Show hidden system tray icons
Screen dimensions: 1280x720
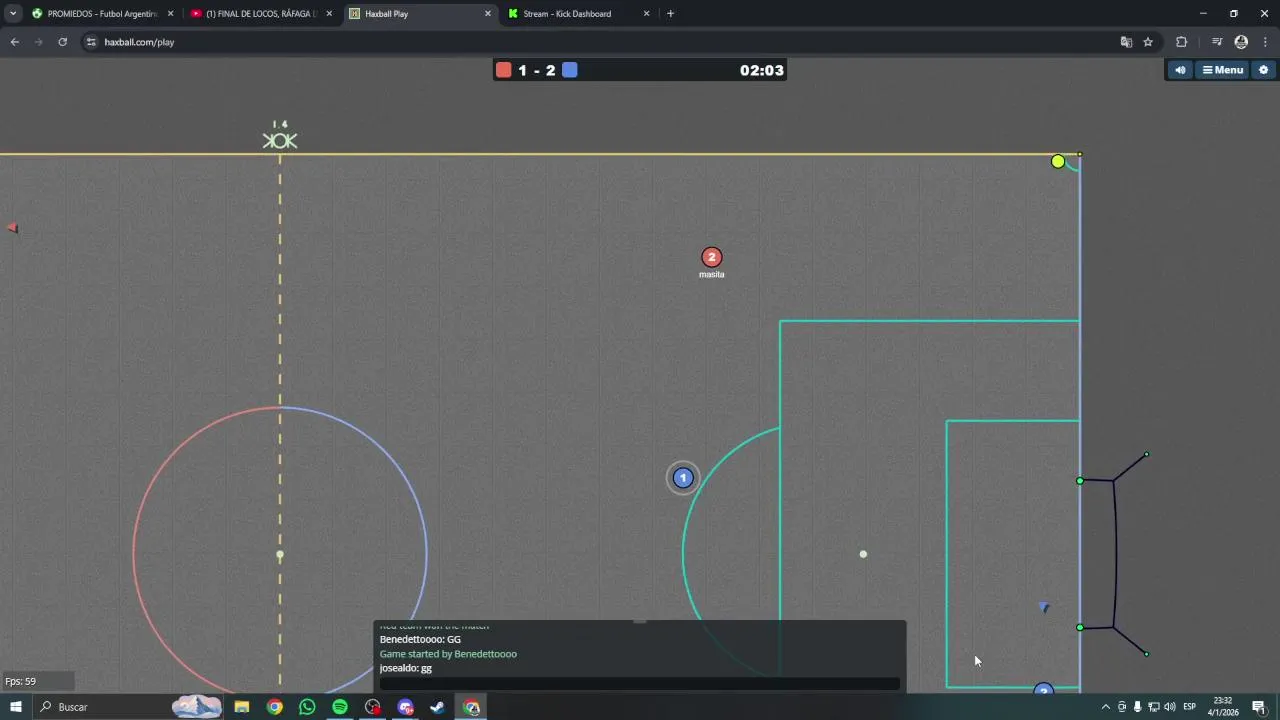click(x=1105, y=707)
